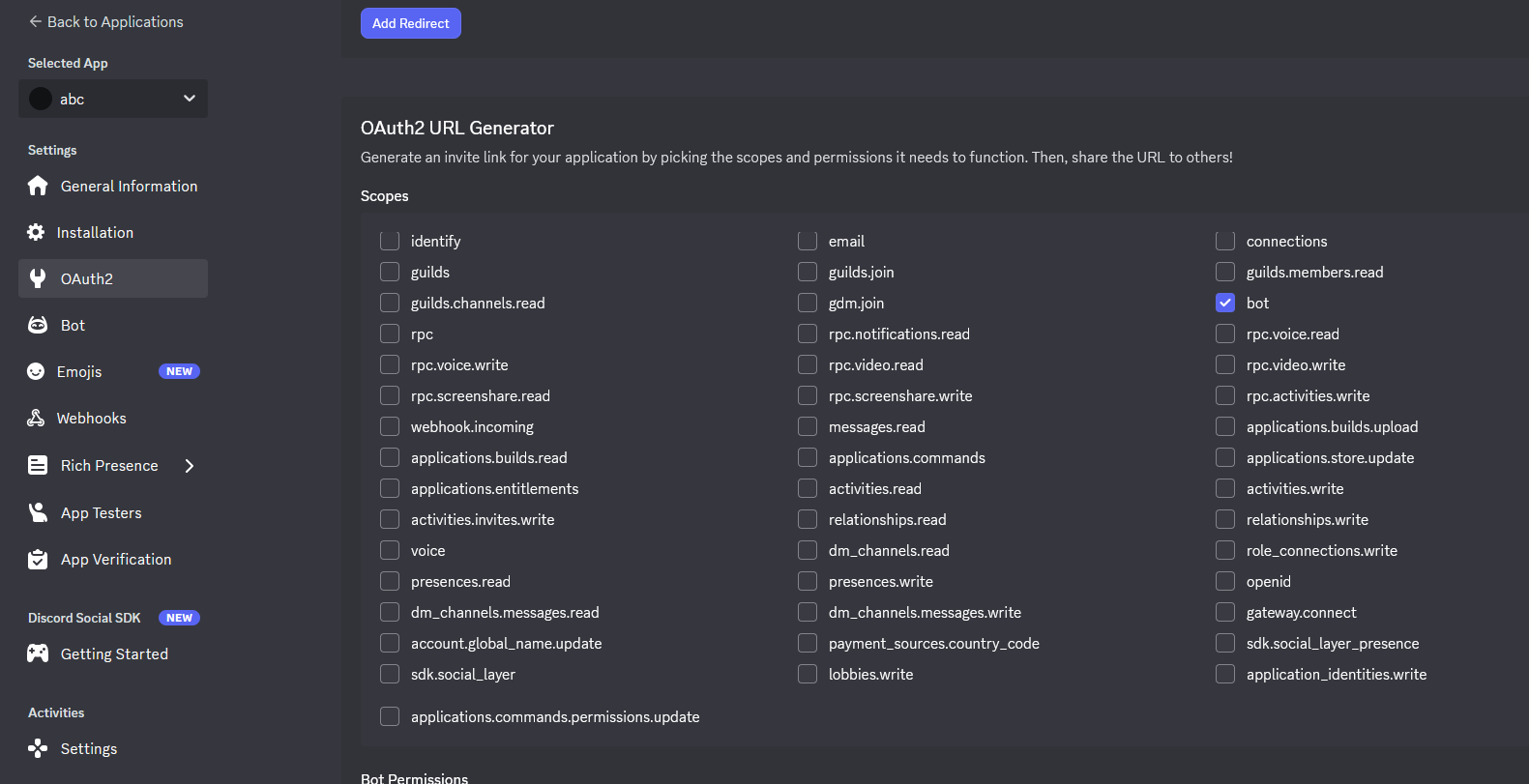Click the NEW badge beside Discord Social SDK

[179, 618]
